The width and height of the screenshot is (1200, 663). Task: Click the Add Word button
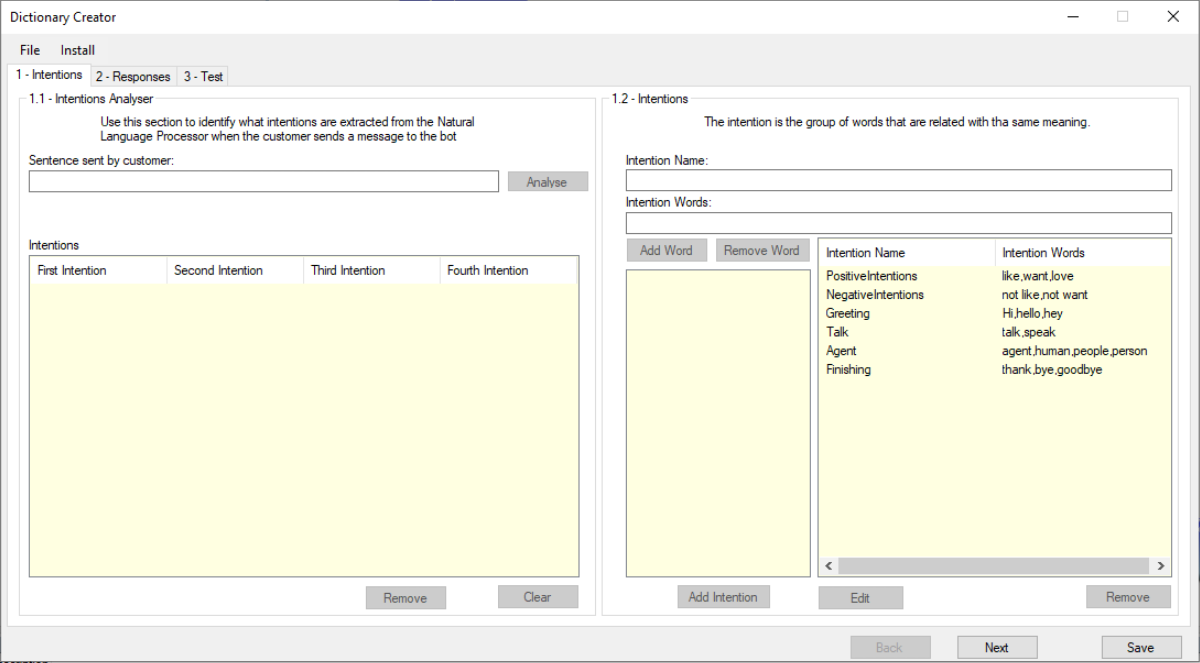click(666, 251)
